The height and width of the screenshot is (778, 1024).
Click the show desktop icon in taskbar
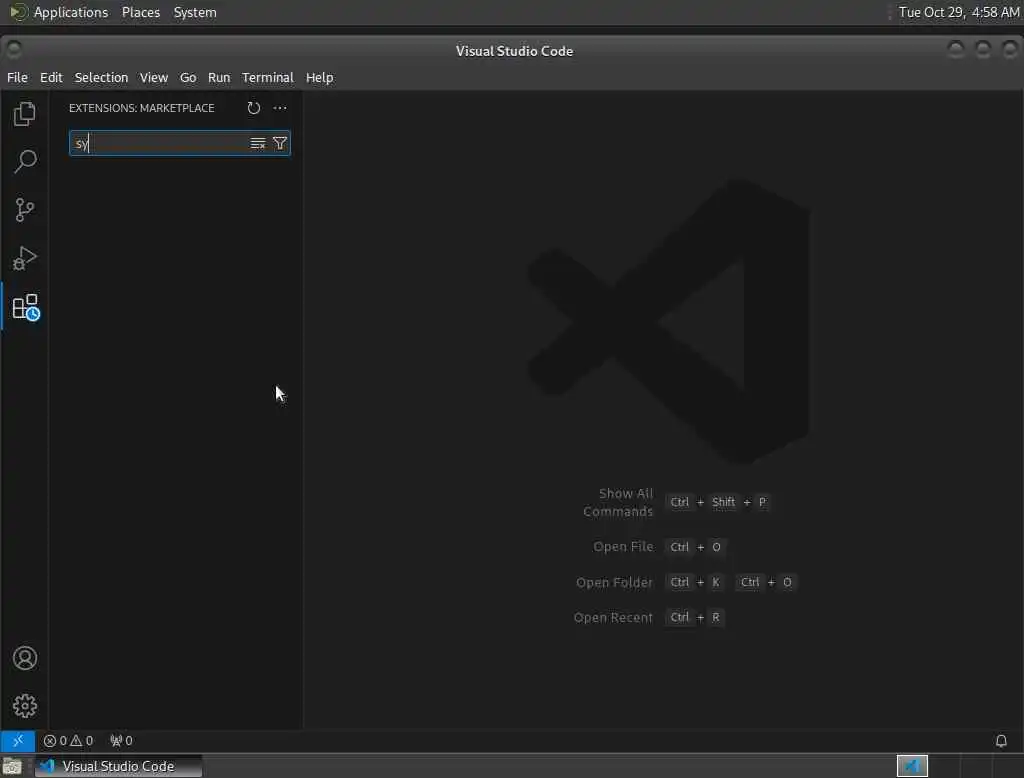[12, 766]
